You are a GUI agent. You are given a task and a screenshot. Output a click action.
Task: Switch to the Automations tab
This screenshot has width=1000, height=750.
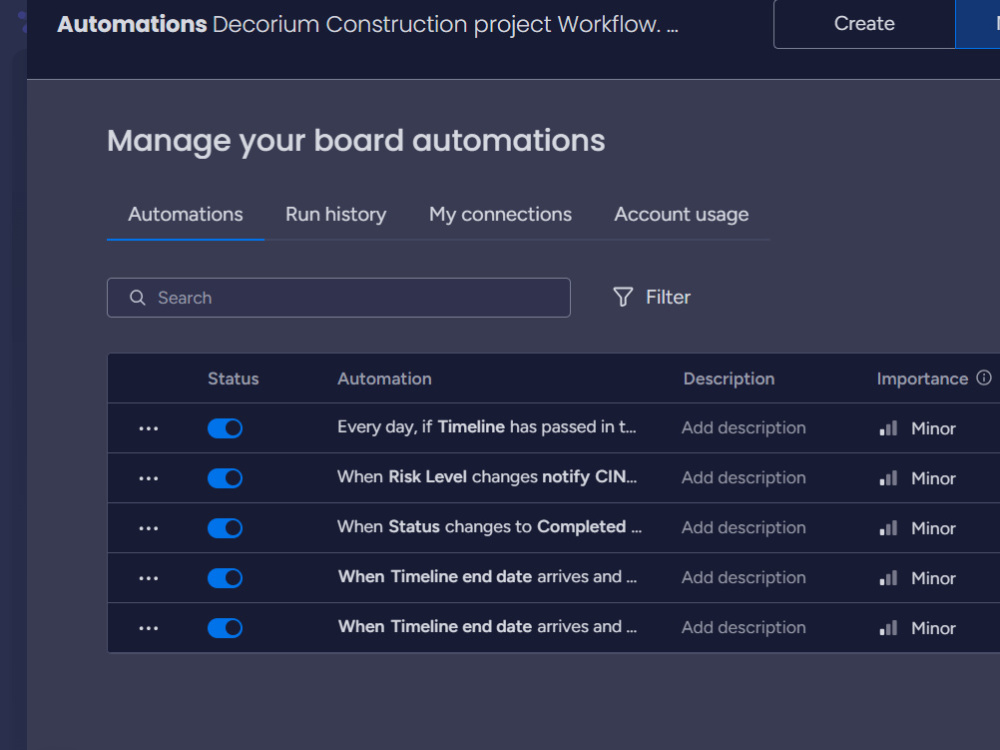click(x=186, y=214)
